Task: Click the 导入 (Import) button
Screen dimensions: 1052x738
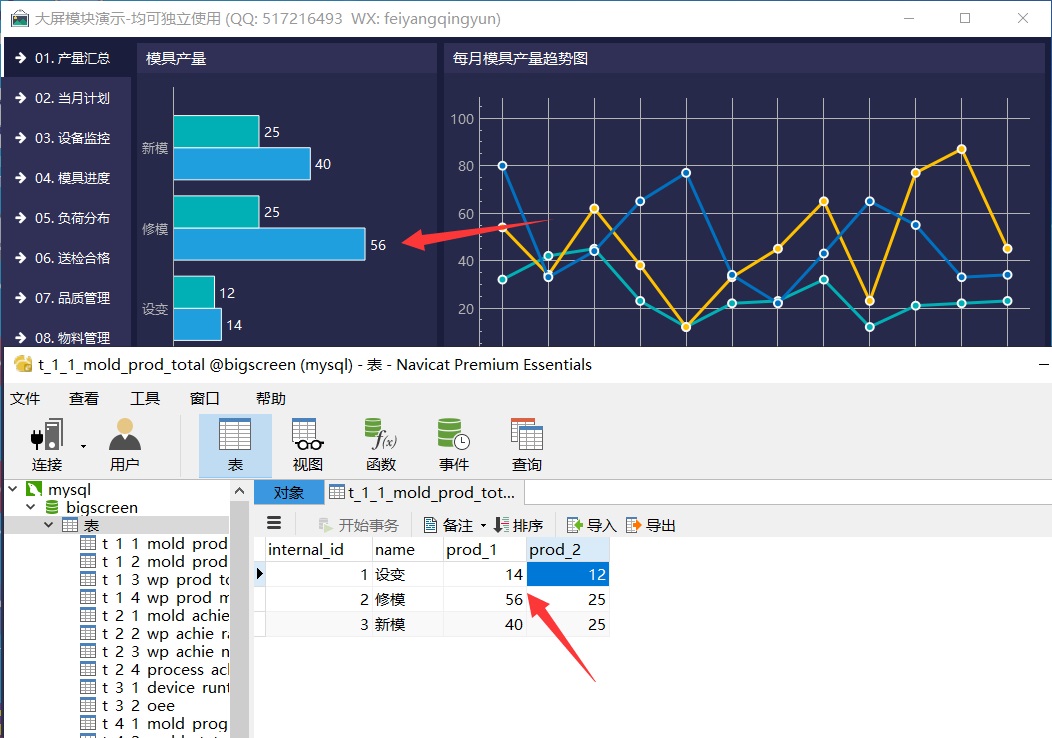Action: pos(592,525)
